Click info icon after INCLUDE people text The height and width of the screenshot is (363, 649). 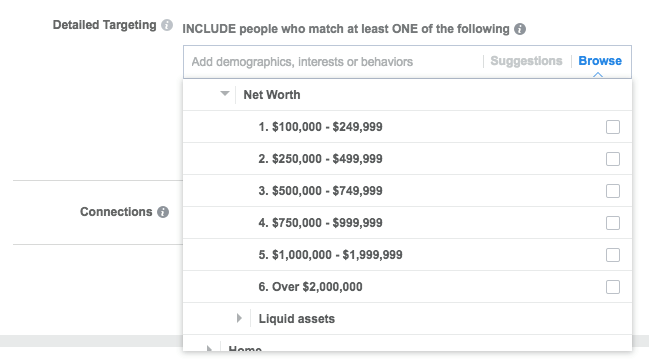pyautogui.click(x=520, y=29)
